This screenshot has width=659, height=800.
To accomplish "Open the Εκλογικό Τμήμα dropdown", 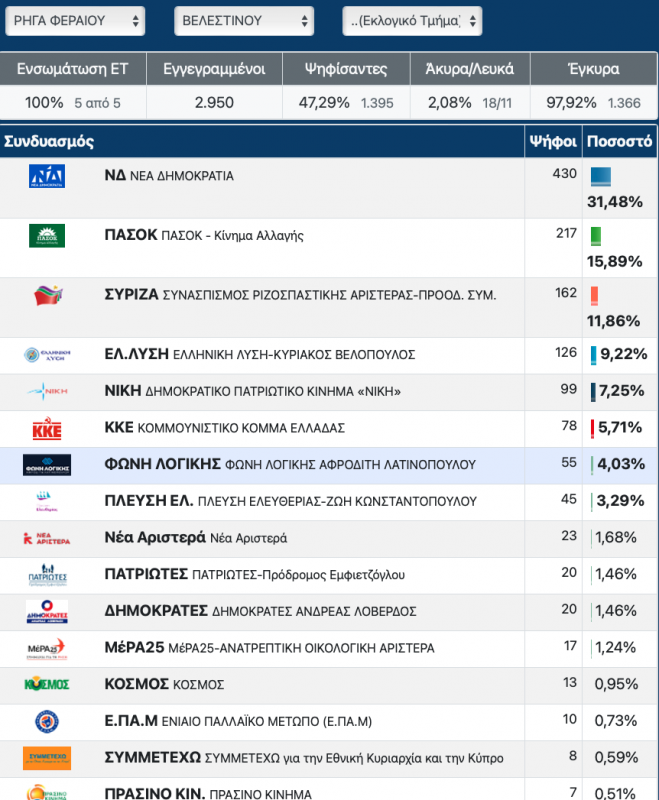I will click(x=412, y=21).
